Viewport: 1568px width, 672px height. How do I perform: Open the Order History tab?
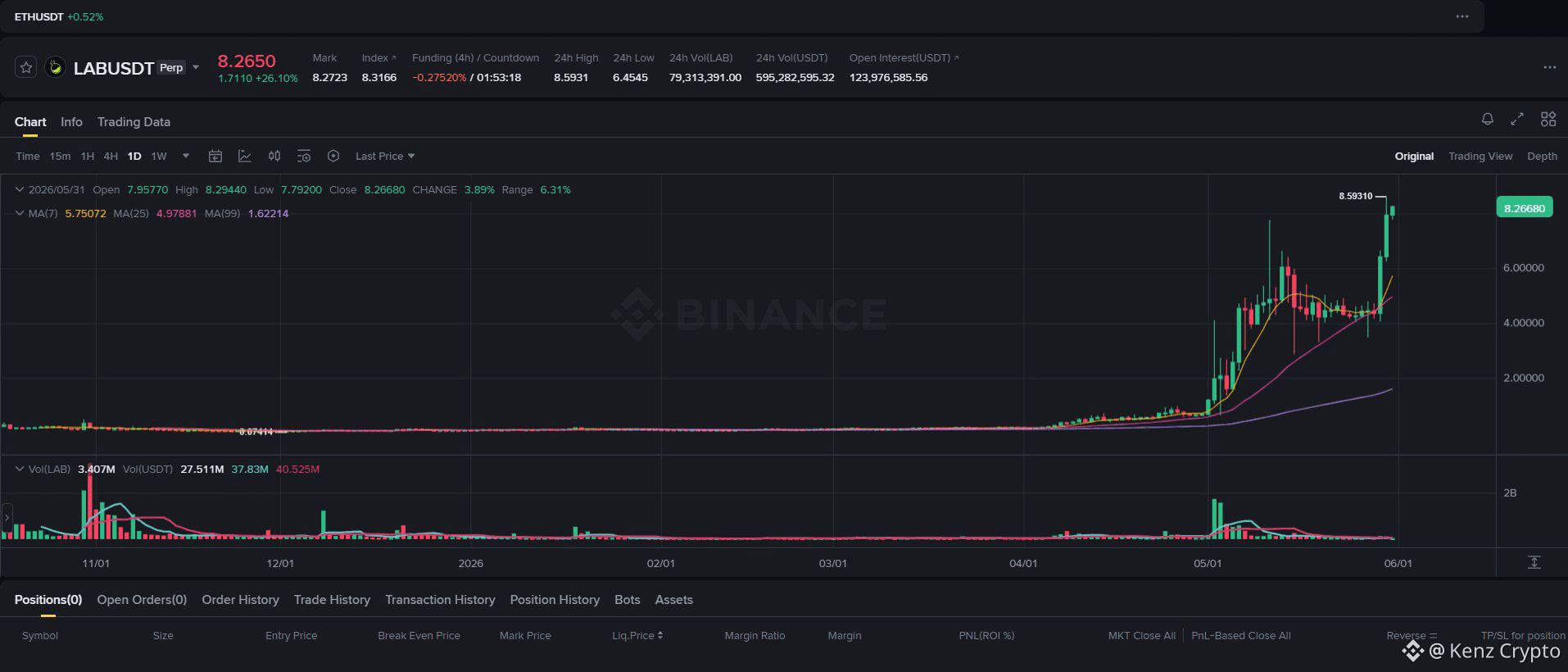(x=240, y=600)
